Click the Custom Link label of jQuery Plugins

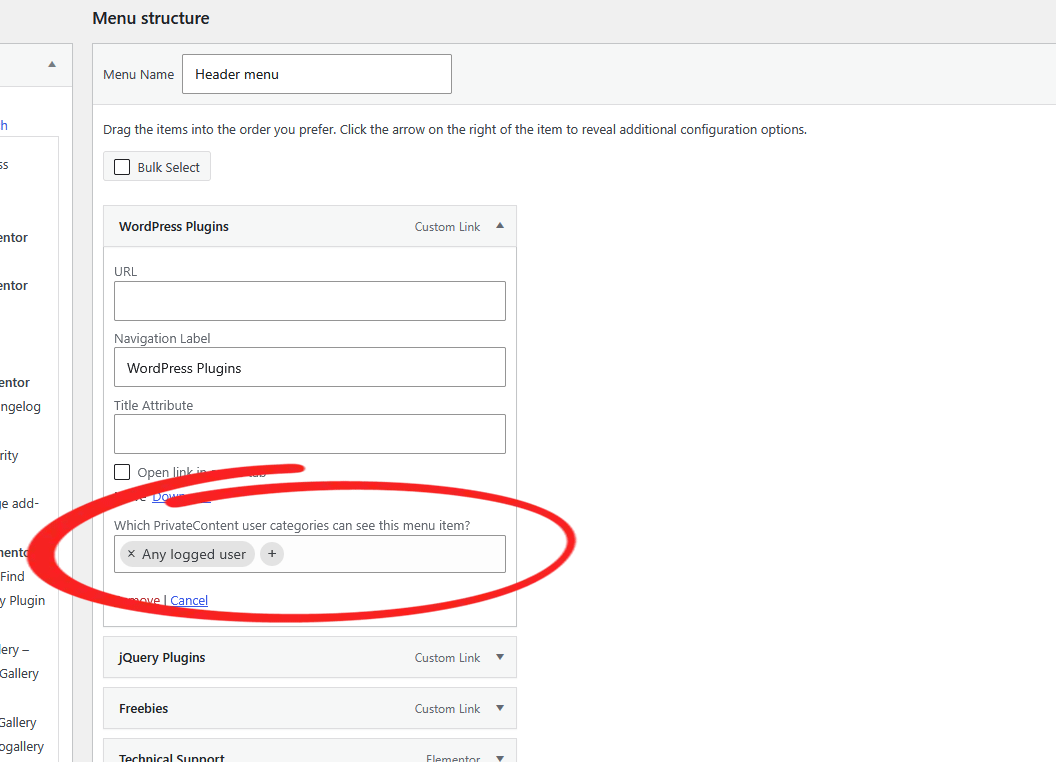tap(447, 658)
